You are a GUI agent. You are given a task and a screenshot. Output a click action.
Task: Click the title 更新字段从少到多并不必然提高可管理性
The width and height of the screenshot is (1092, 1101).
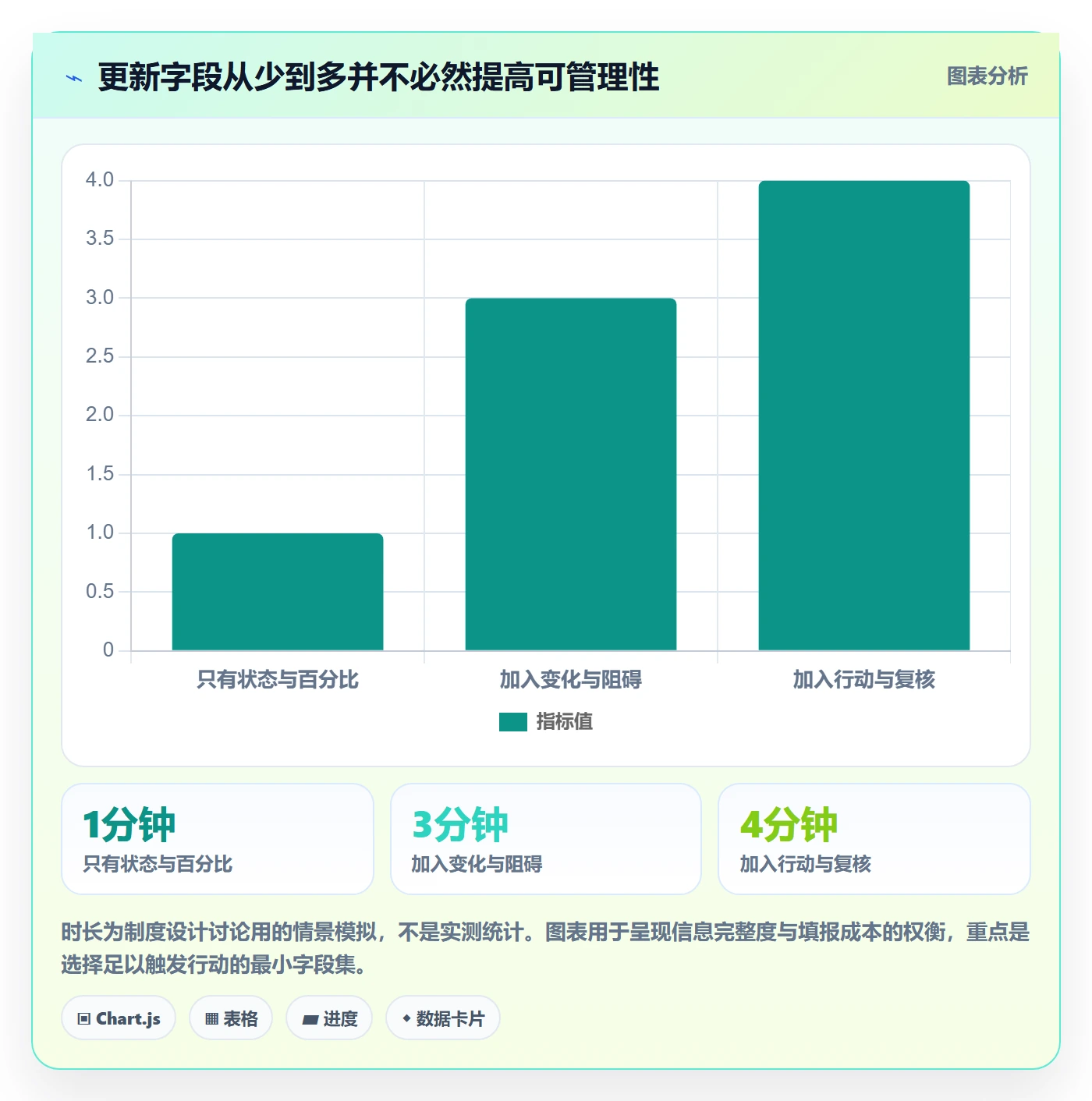pos(379,77)
